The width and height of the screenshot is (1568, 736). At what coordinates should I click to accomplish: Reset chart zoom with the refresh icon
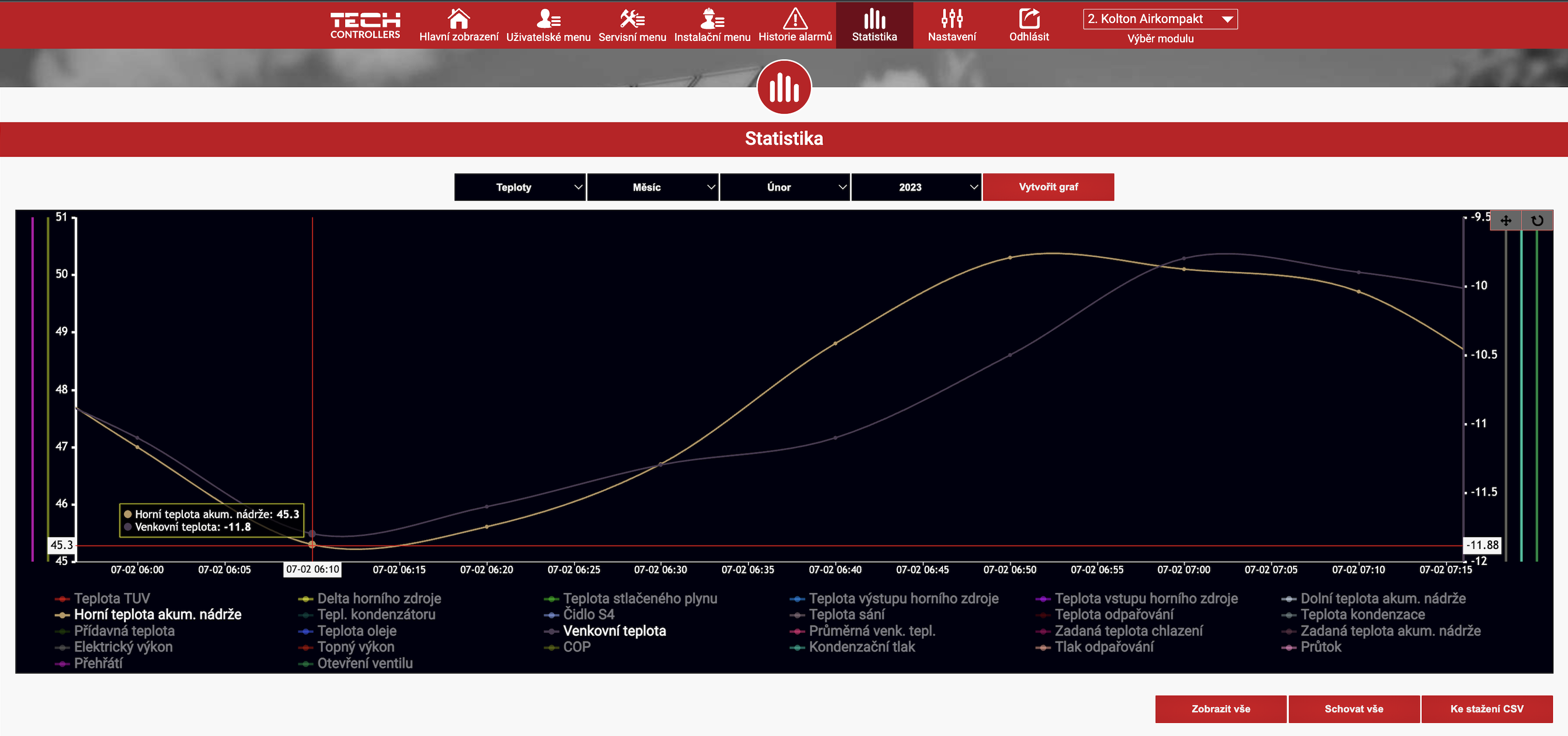pyautogui.click(x=1537, y=220)
